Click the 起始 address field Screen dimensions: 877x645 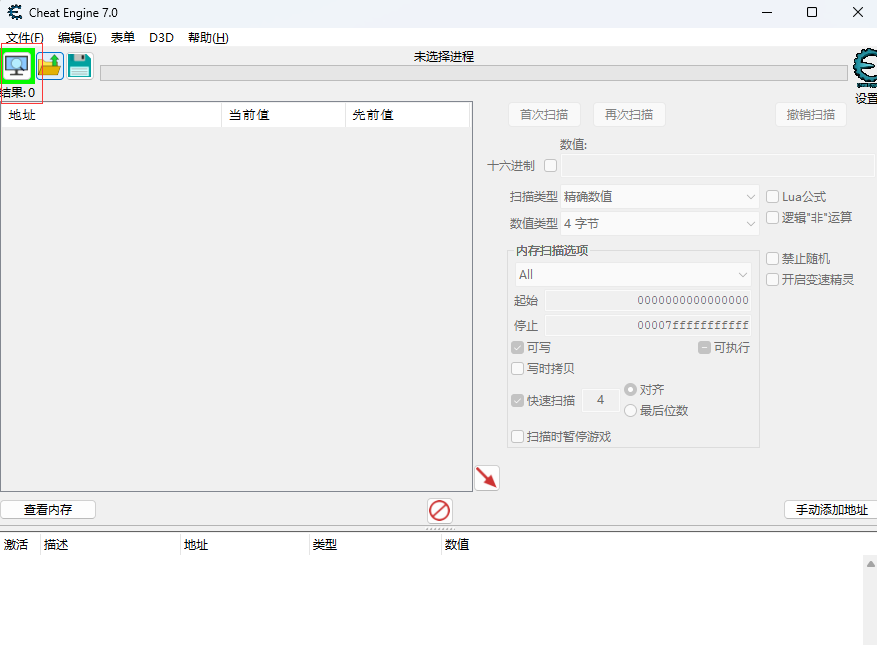click(x=648, y=300)
